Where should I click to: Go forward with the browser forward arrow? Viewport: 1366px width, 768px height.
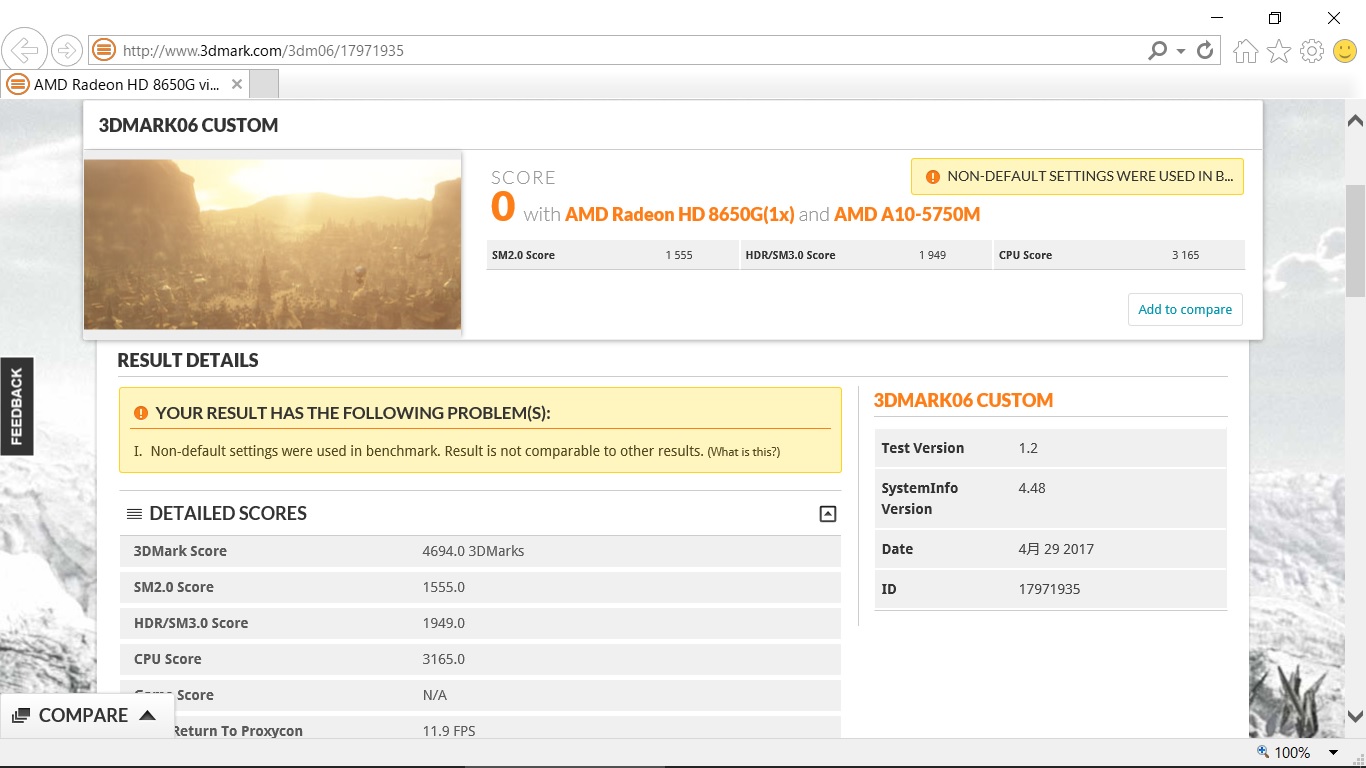tap(67, 50)
